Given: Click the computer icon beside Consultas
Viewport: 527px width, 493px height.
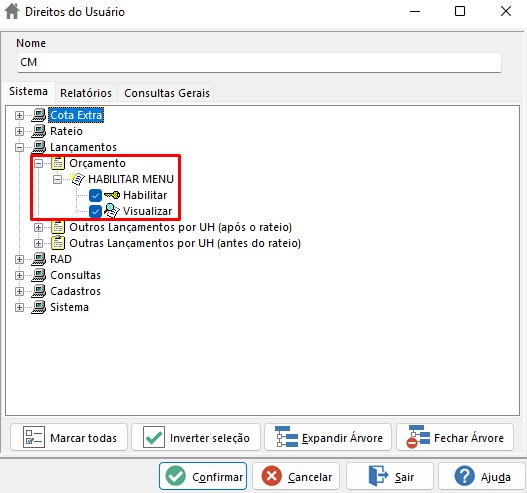Looking at the screenshot, I should pyautogui.click(x=39, y=275).
